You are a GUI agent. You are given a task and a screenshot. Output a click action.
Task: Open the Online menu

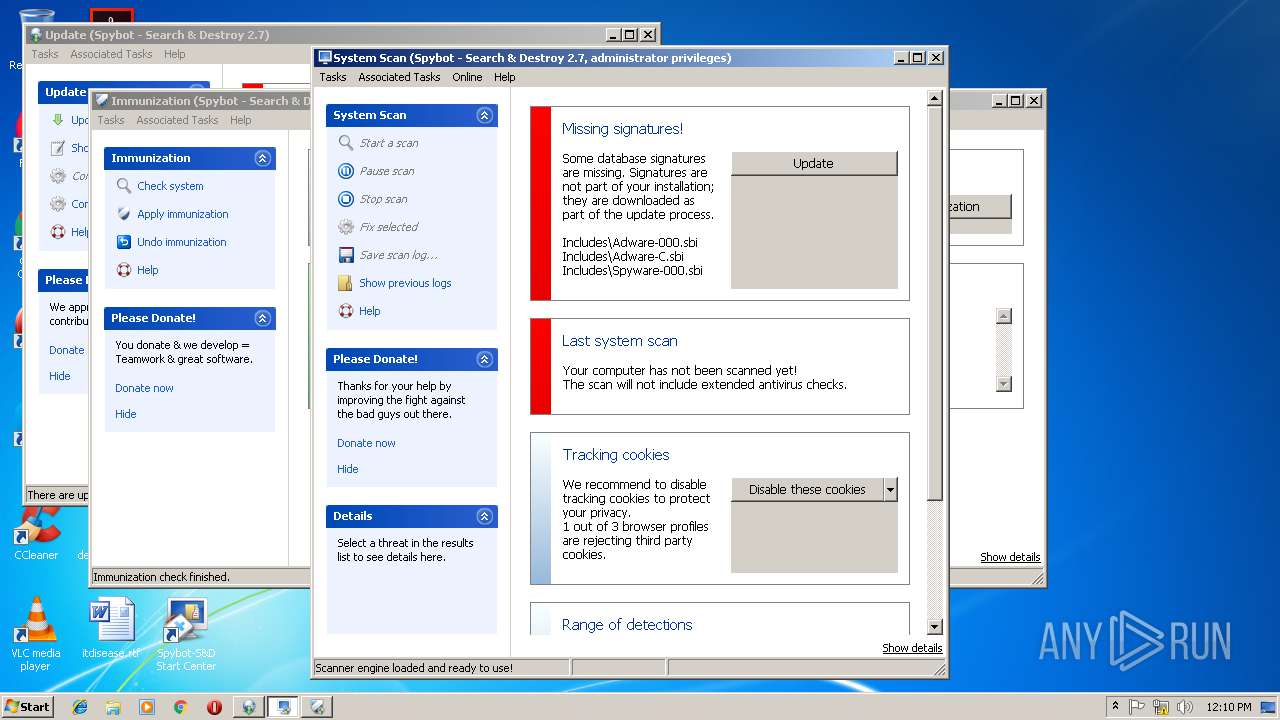click(467, 77)
